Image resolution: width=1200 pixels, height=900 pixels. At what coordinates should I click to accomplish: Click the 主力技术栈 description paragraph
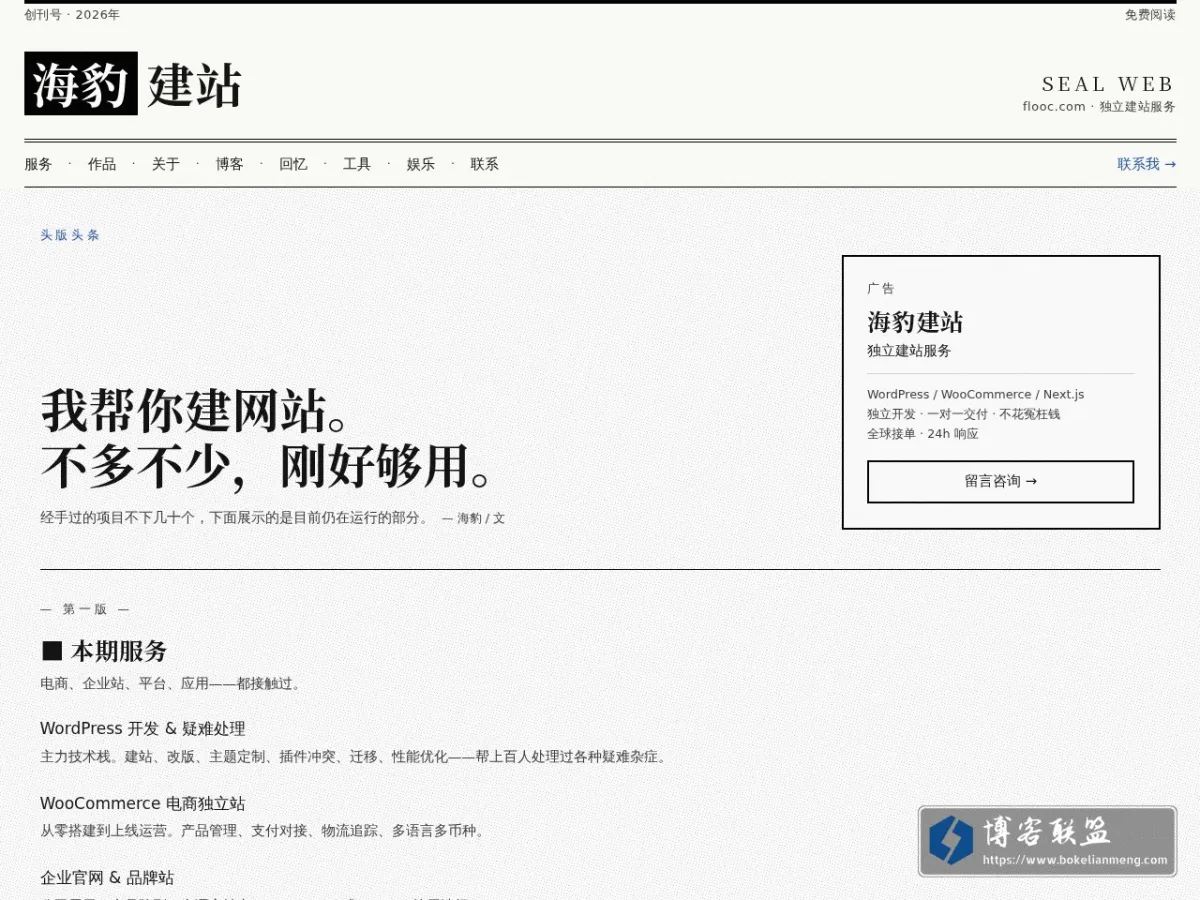353,757
